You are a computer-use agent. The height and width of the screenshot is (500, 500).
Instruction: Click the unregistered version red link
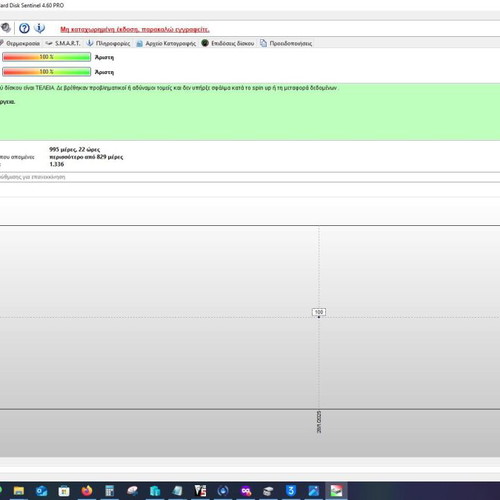pyautogui.click(x=135, y=29)
